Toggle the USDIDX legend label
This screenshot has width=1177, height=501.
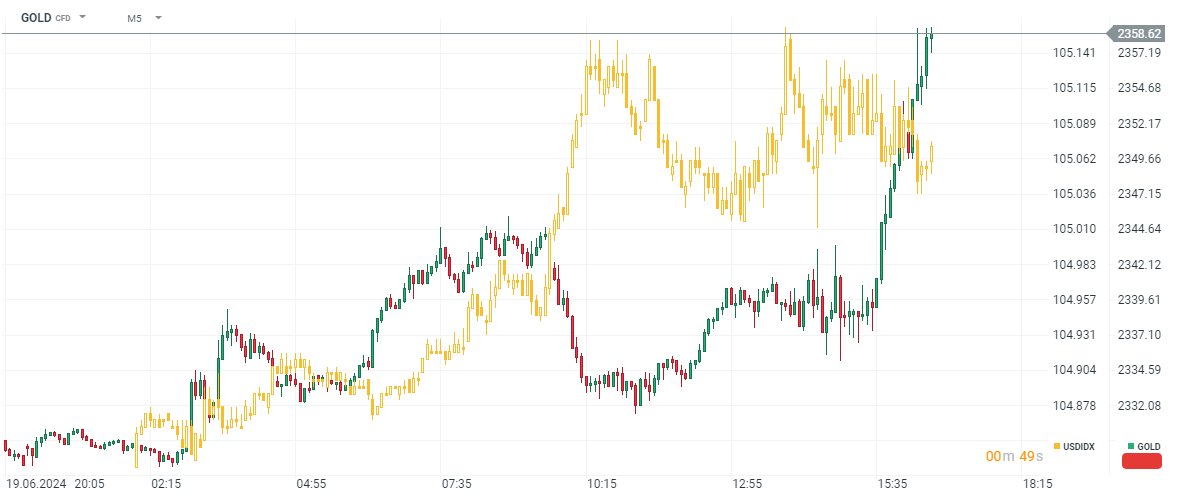click(1079, 446)
